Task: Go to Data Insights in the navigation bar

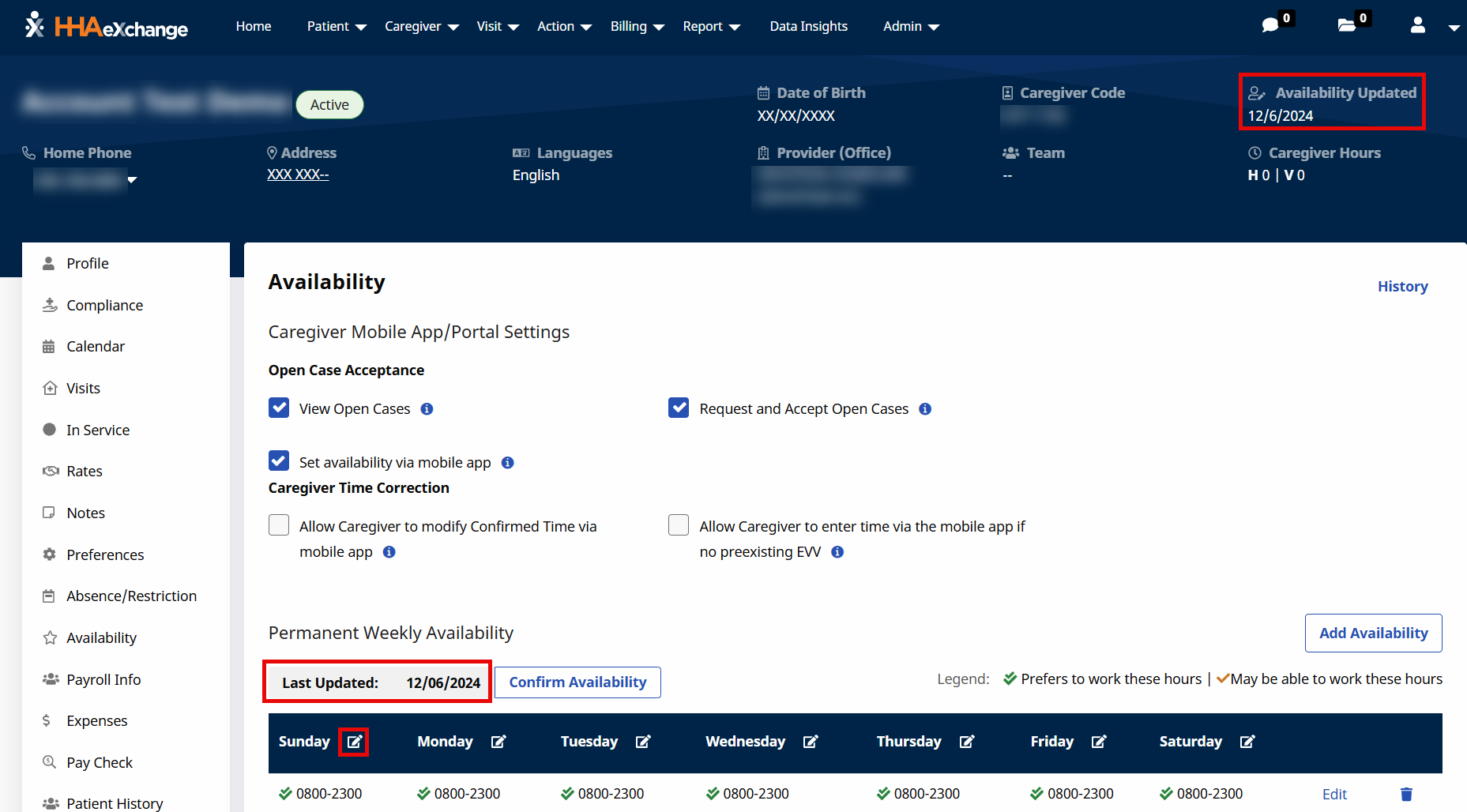Action: [808, 26]
